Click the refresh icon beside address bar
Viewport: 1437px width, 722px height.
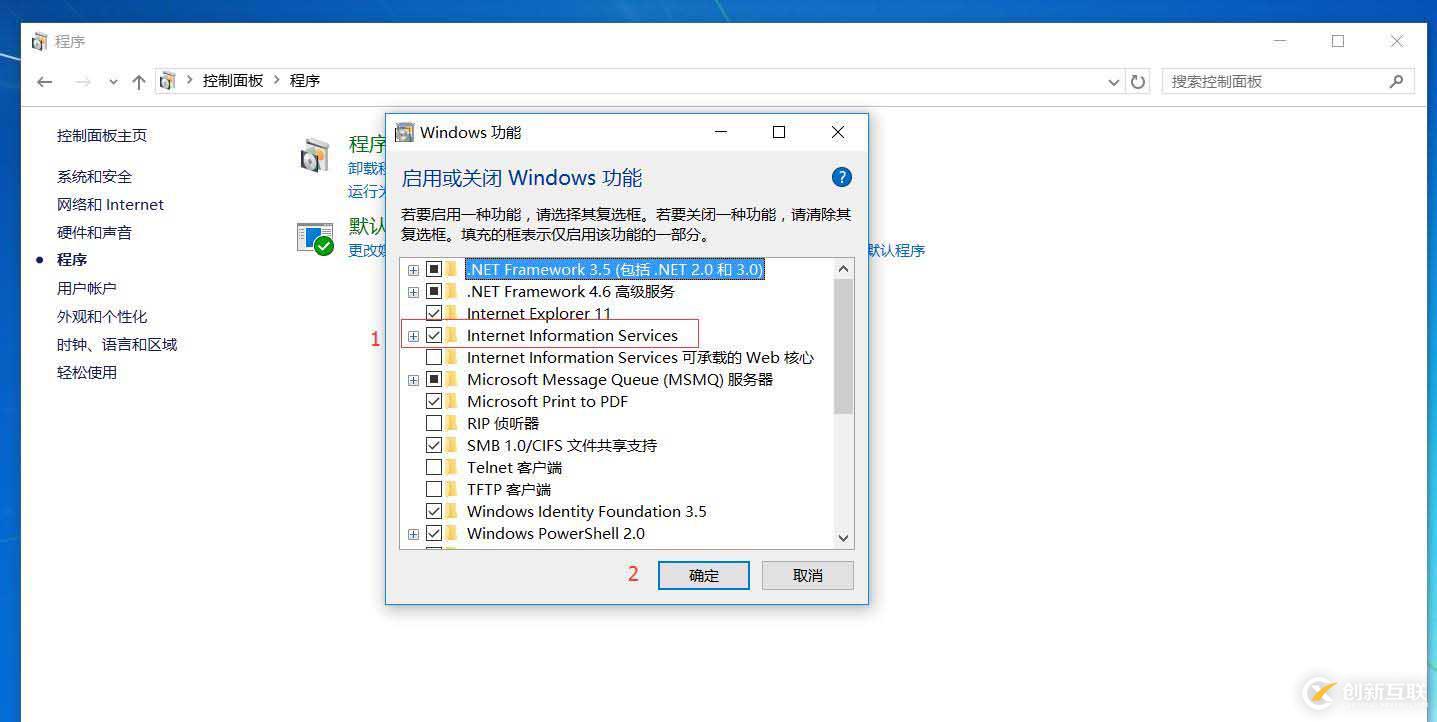[x=1138, y=82]
